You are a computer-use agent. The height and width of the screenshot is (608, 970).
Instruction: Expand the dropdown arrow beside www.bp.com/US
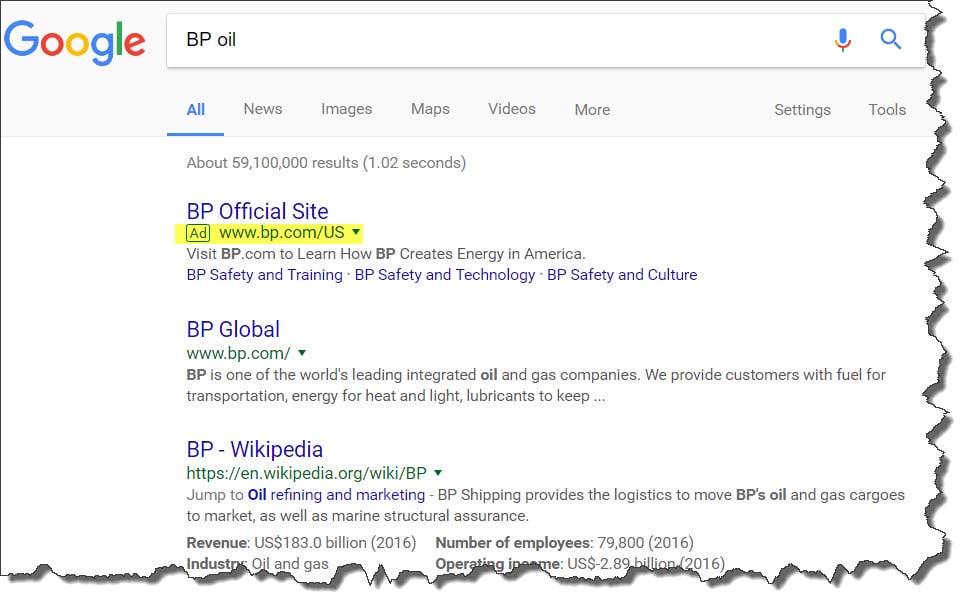click(x=356, y=232)
